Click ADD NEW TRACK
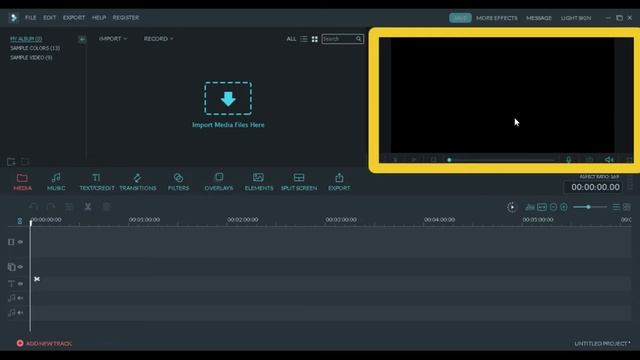The image size is (640, 360). (44, 344)
